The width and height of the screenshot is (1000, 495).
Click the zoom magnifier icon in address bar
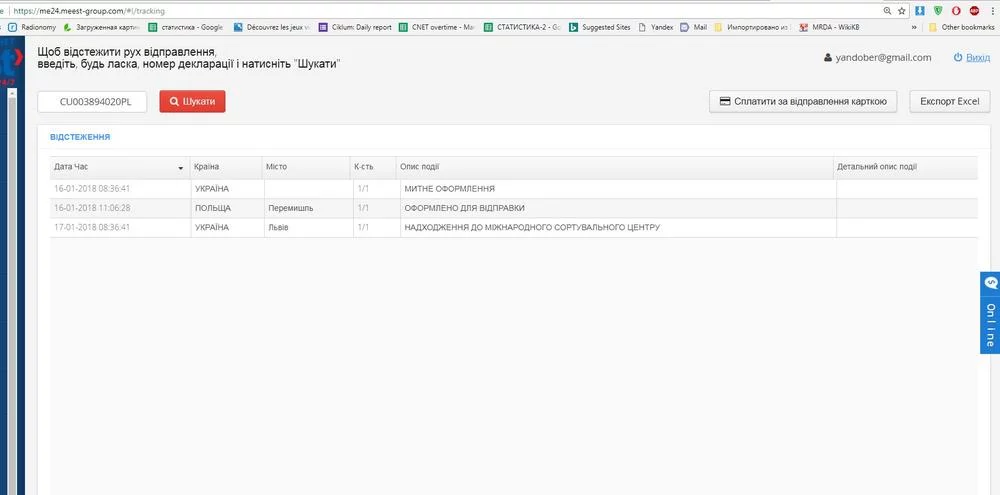(x=887, y=11)
